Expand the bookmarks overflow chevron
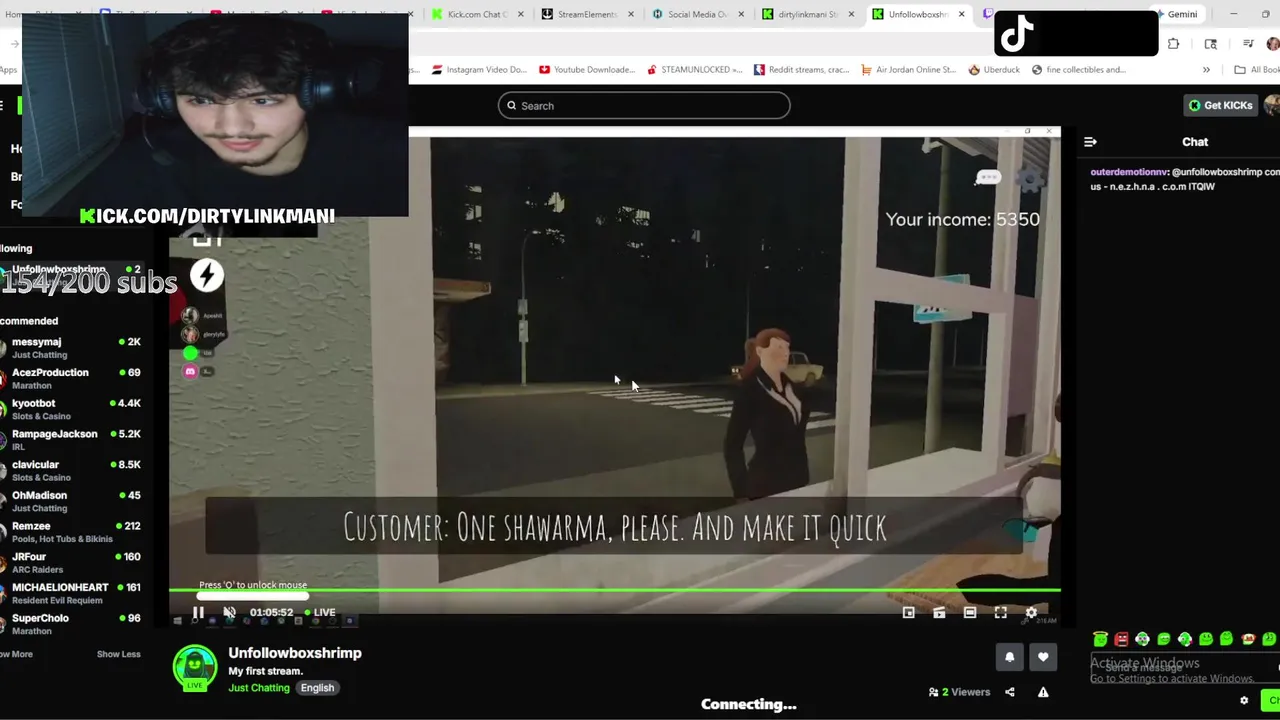 click(1206, 70)
